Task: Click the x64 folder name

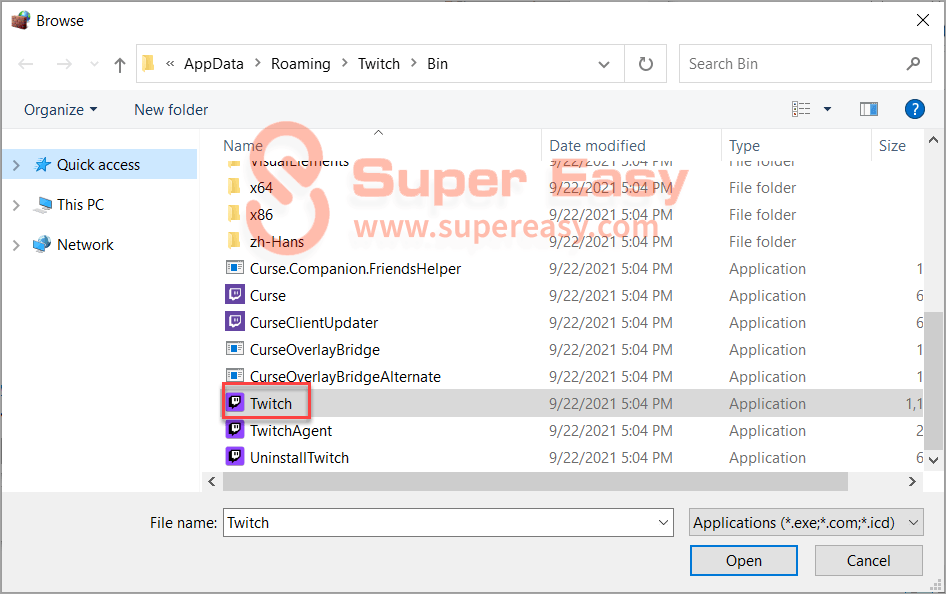Action: (261, 188)
